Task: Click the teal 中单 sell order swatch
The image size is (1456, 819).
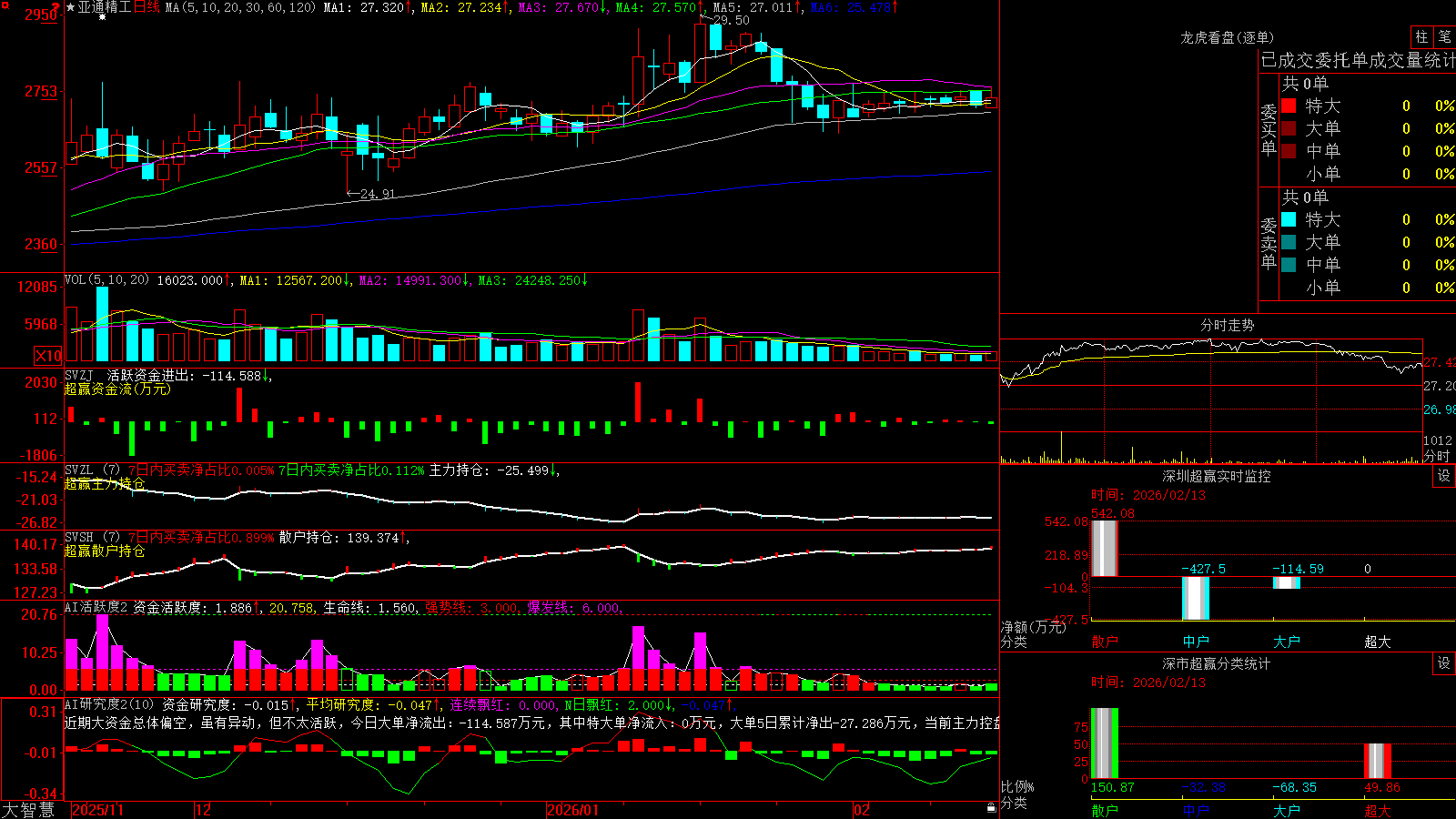Action: point(1289,265)
